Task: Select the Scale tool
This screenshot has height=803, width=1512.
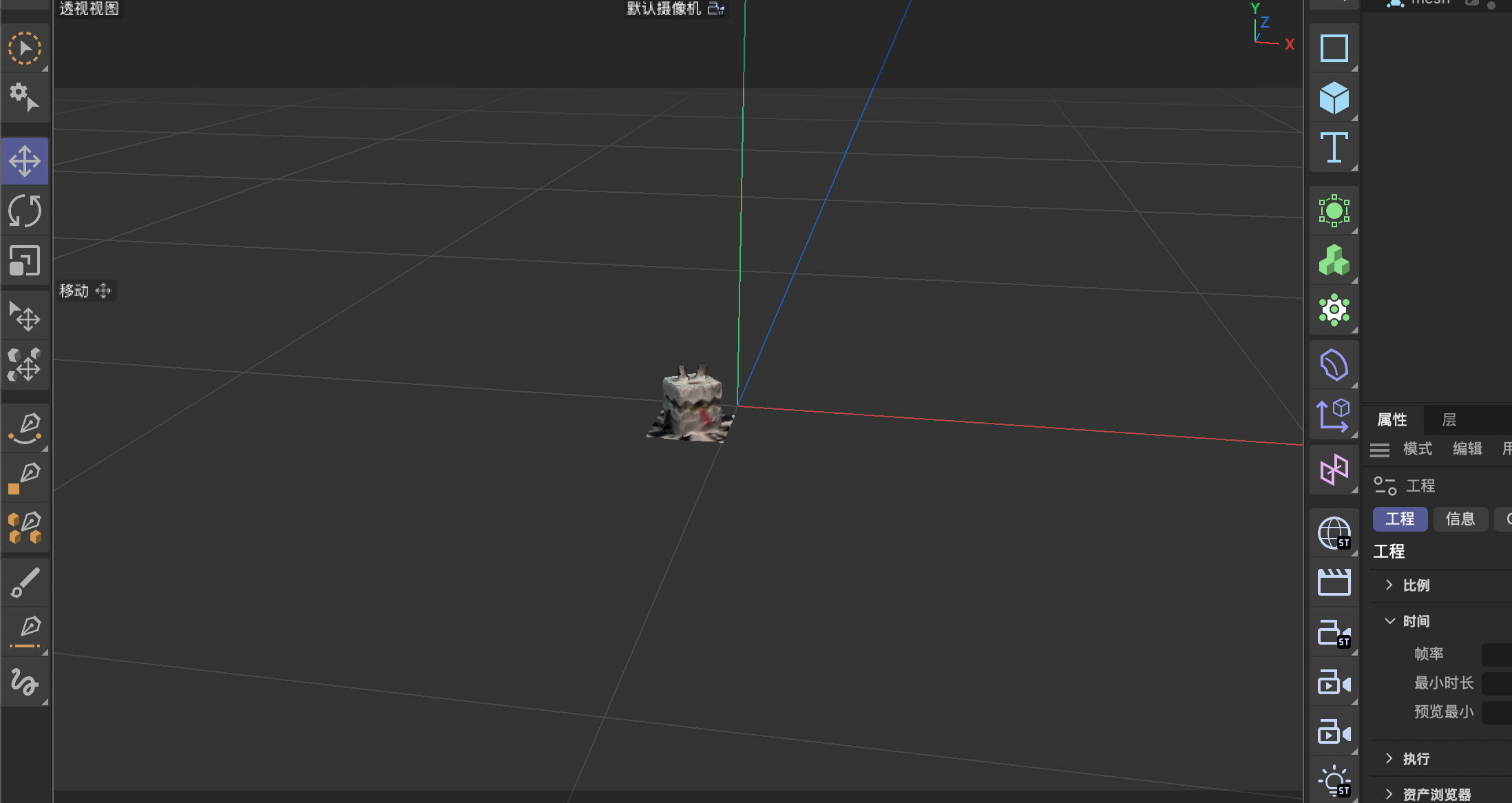Action: coord(25,261)
